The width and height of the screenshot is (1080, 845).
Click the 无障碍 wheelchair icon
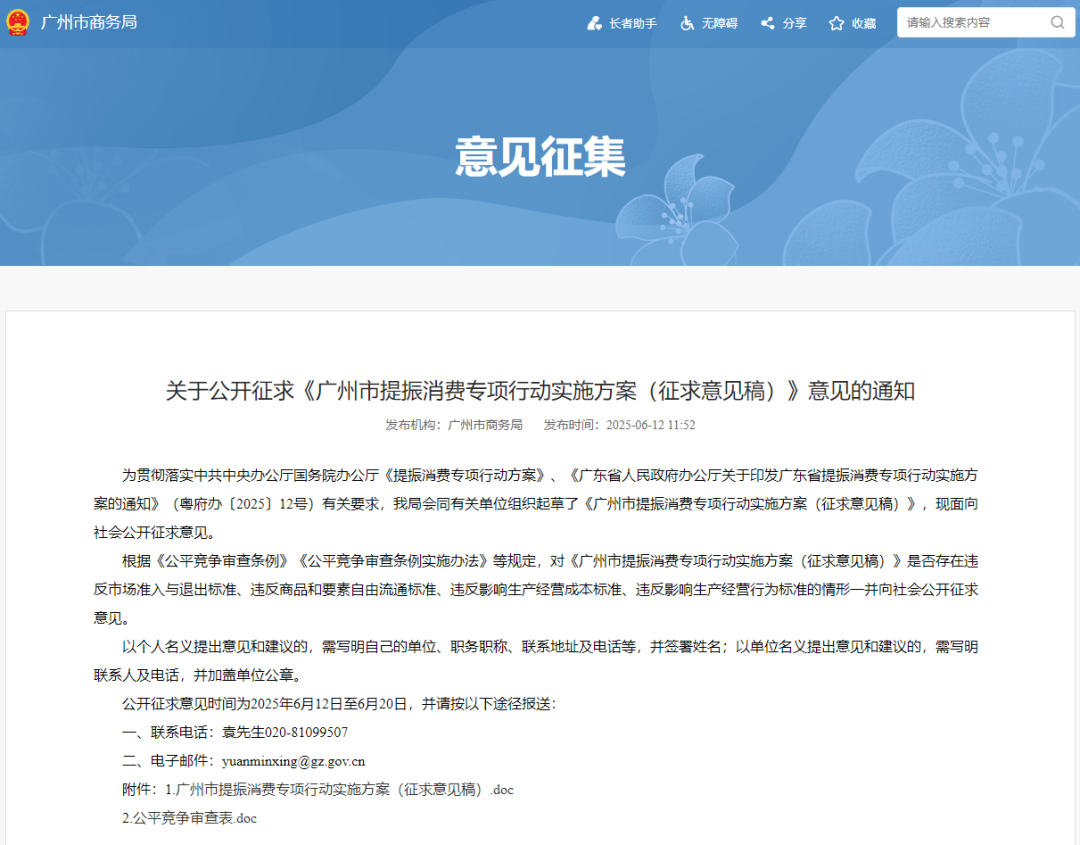coord(687,23)
